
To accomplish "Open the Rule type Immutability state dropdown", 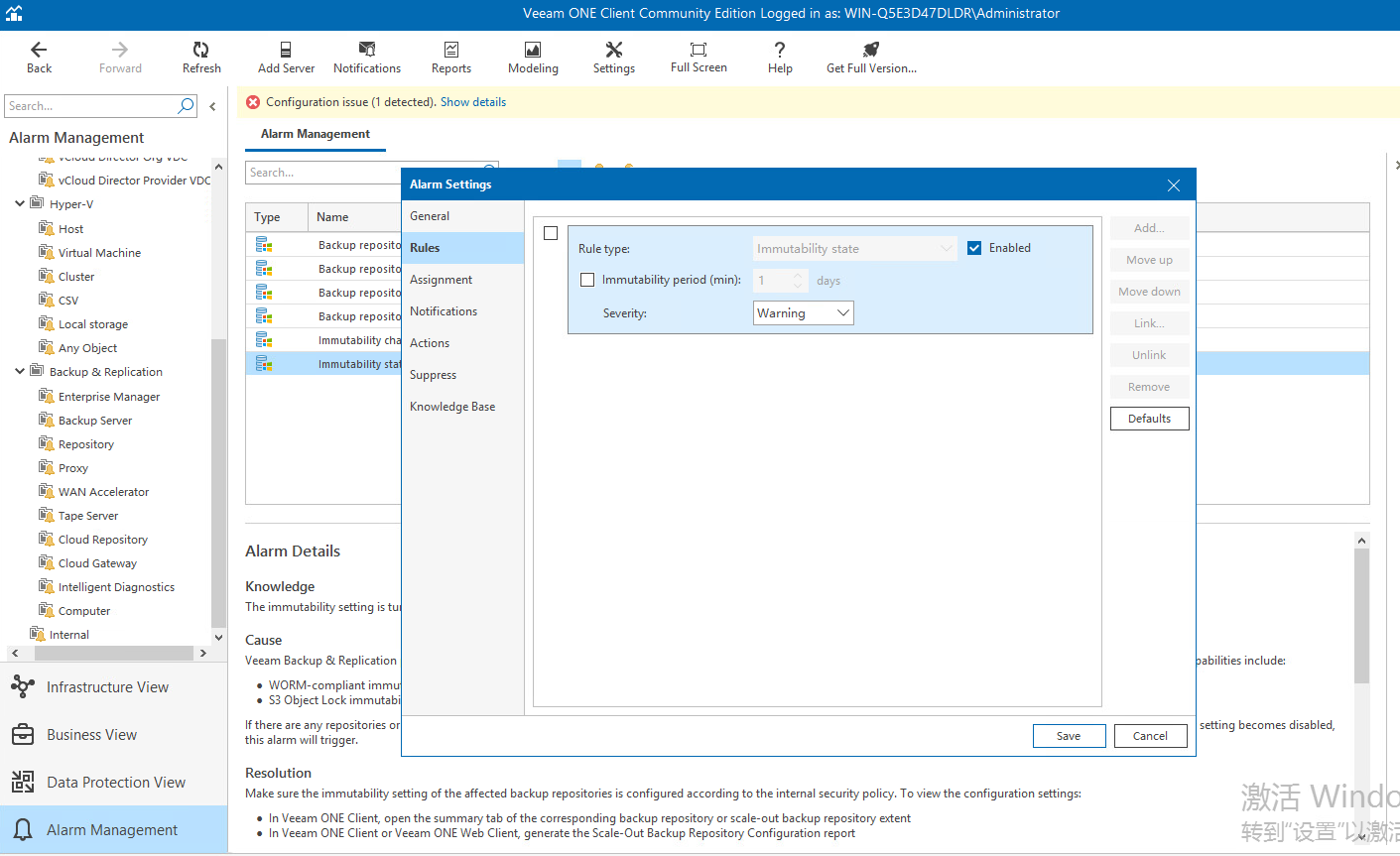I will 854,248.
